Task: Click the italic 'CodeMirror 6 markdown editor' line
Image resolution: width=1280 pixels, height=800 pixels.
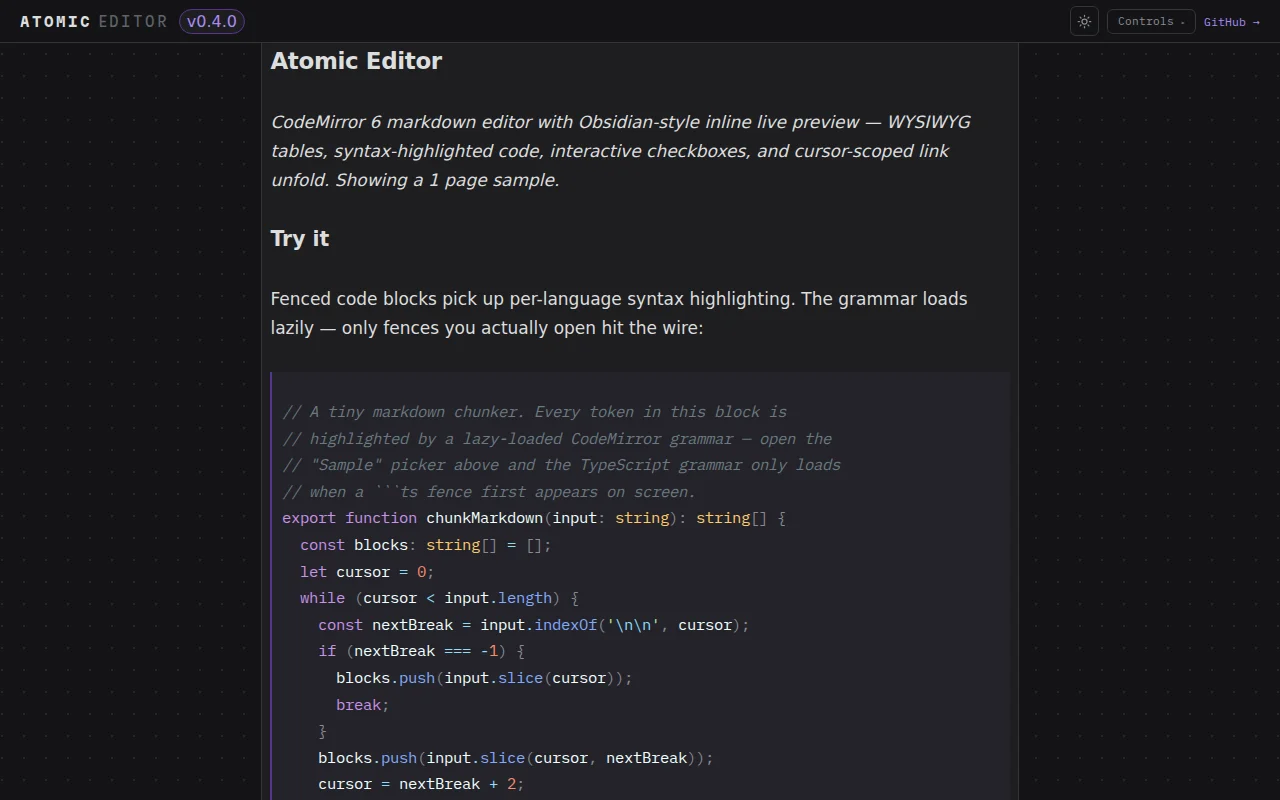Action: 620,122
